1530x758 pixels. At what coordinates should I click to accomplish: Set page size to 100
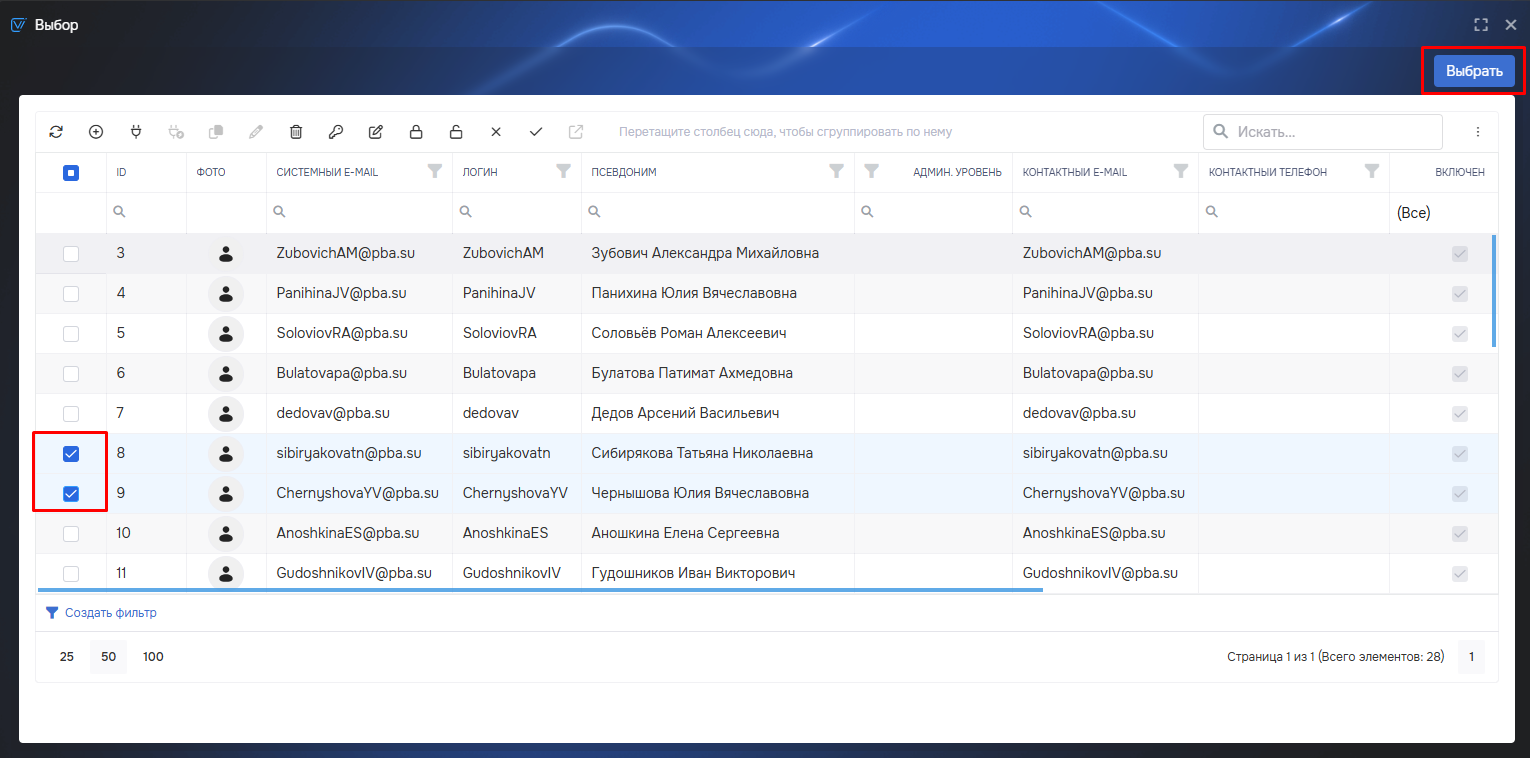153,657
